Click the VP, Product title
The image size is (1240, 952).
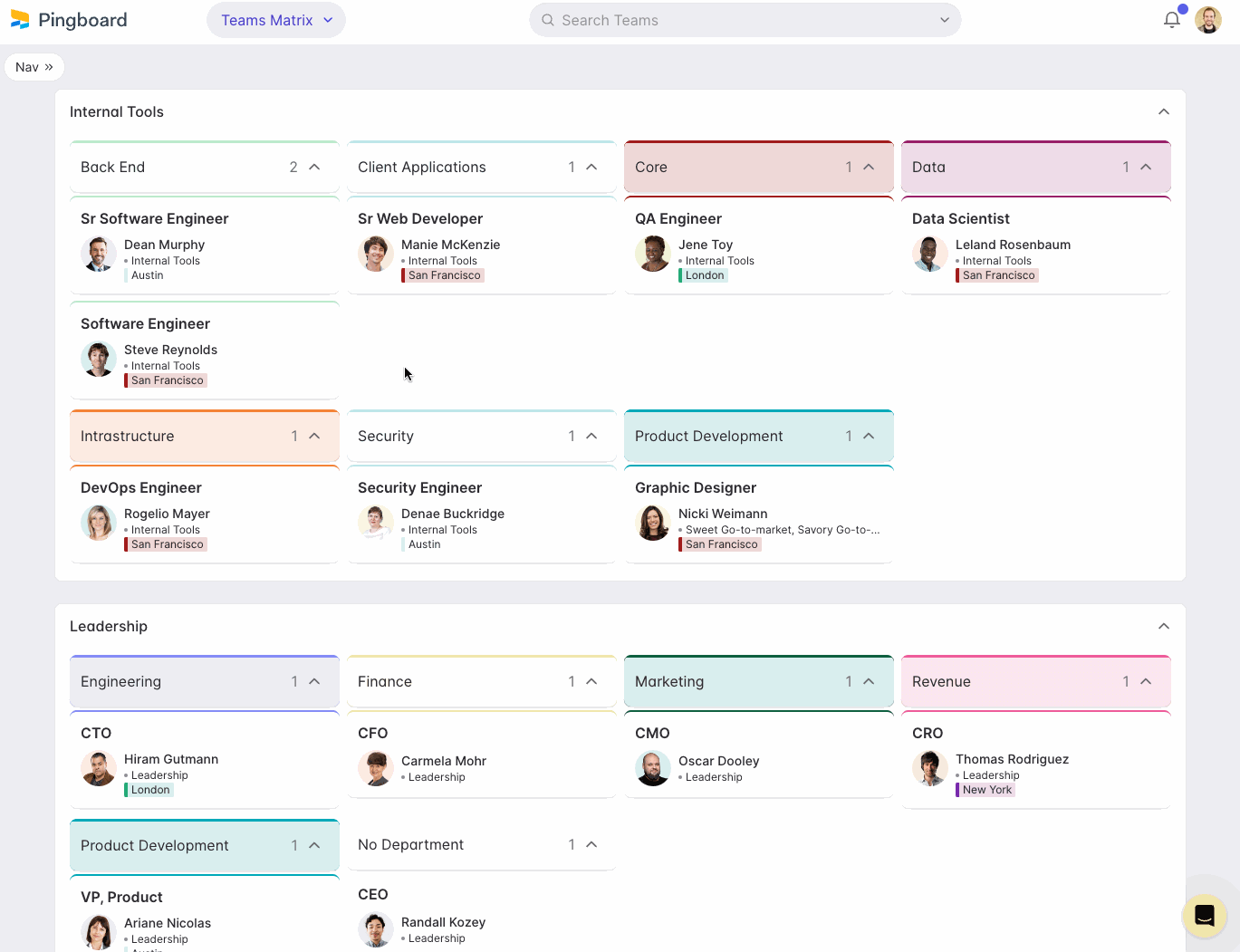point(121,897)
